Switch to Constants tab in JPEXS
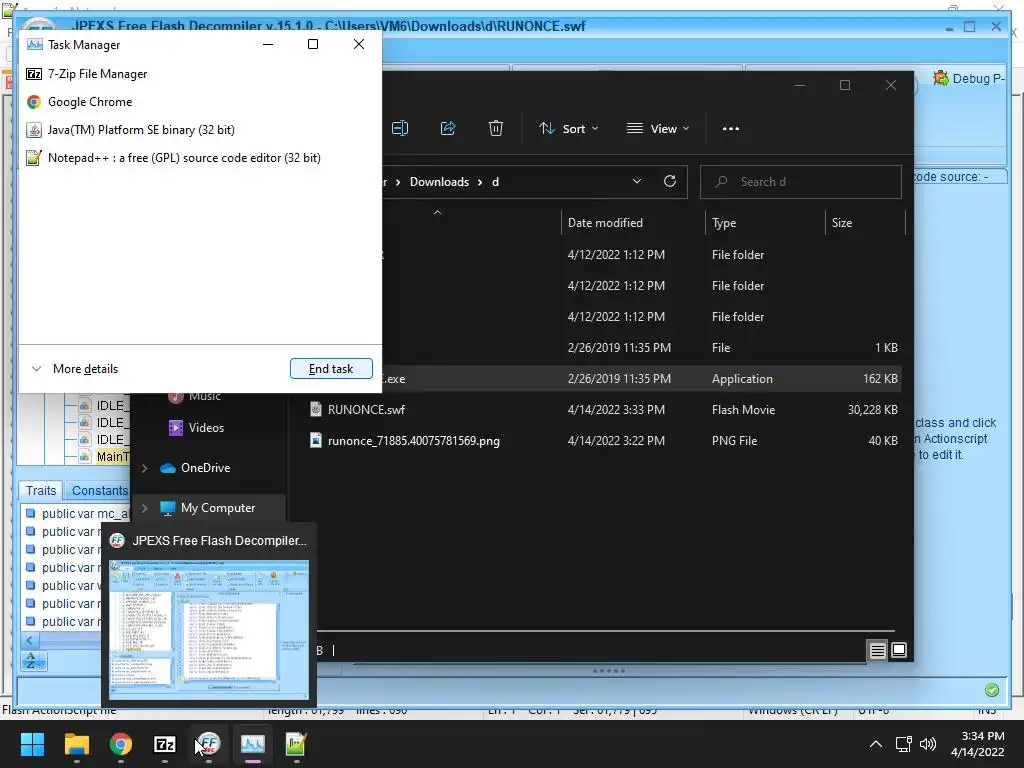 [x=99, y=490]
